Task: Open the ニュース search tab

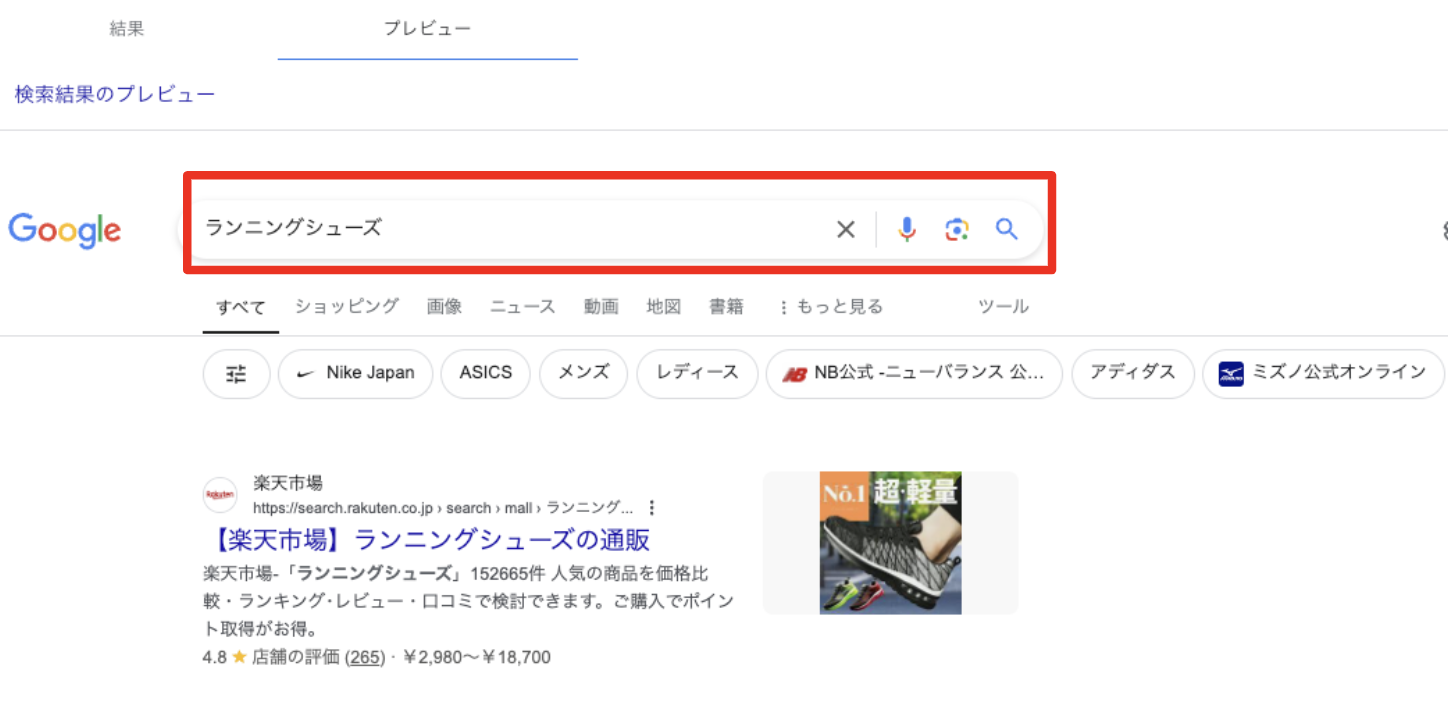Action: click(x=522, y=306)
